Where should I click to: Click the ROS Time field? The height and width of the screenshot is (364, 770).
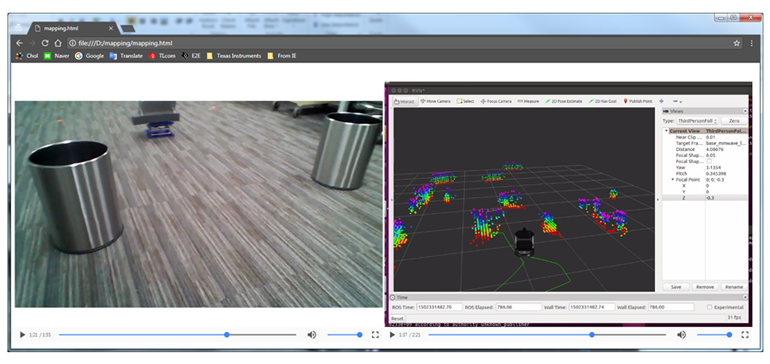pyautogui.click(x=440, y=307)
